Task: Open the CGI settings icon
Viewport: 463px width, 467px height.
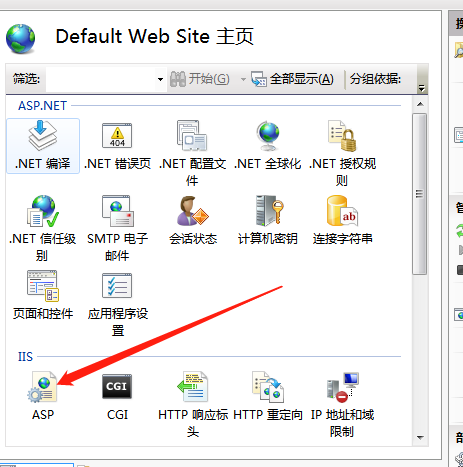Action: tap(117, 387)
